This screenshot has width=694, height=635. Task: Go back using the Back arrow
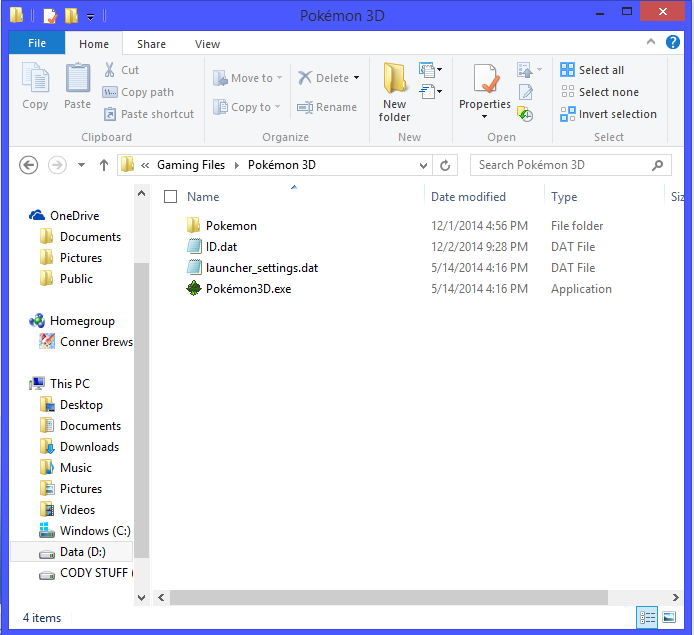pos(29,165)
